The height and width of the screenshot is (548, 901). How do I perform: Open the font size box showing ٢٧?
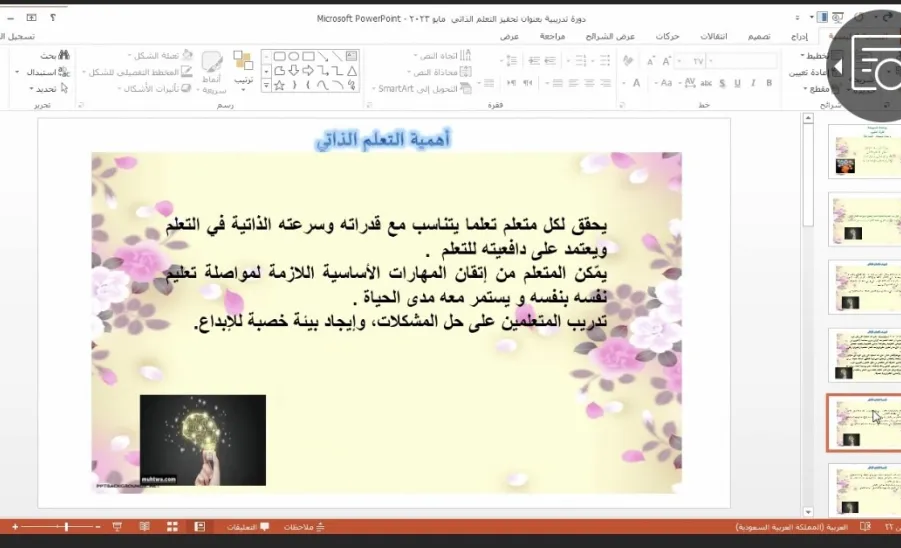[x=692, y=61]
